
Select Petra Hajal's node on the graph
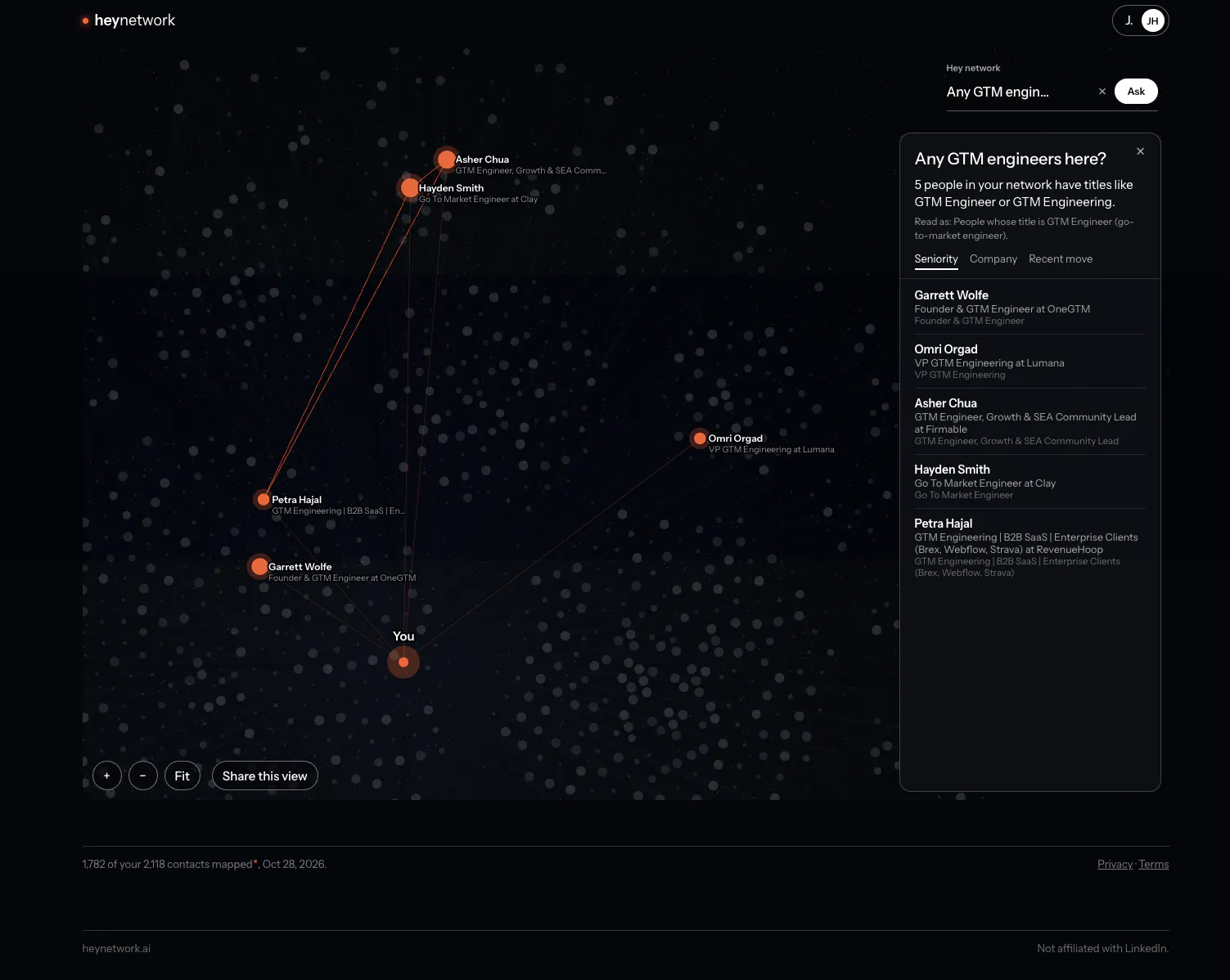click(x=264, y=499)
